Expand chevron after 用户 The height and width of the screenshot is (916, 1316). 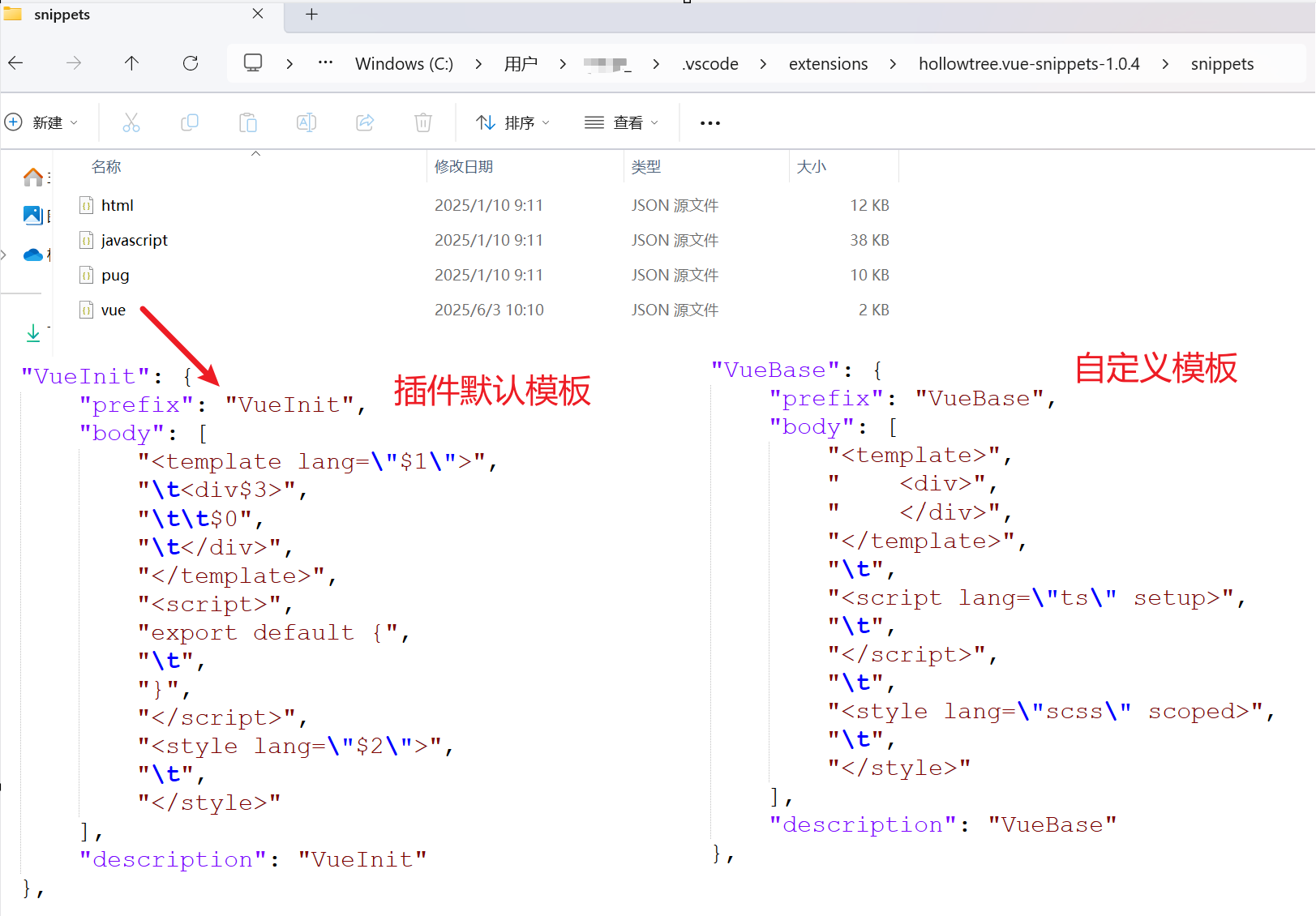point(563,63)
